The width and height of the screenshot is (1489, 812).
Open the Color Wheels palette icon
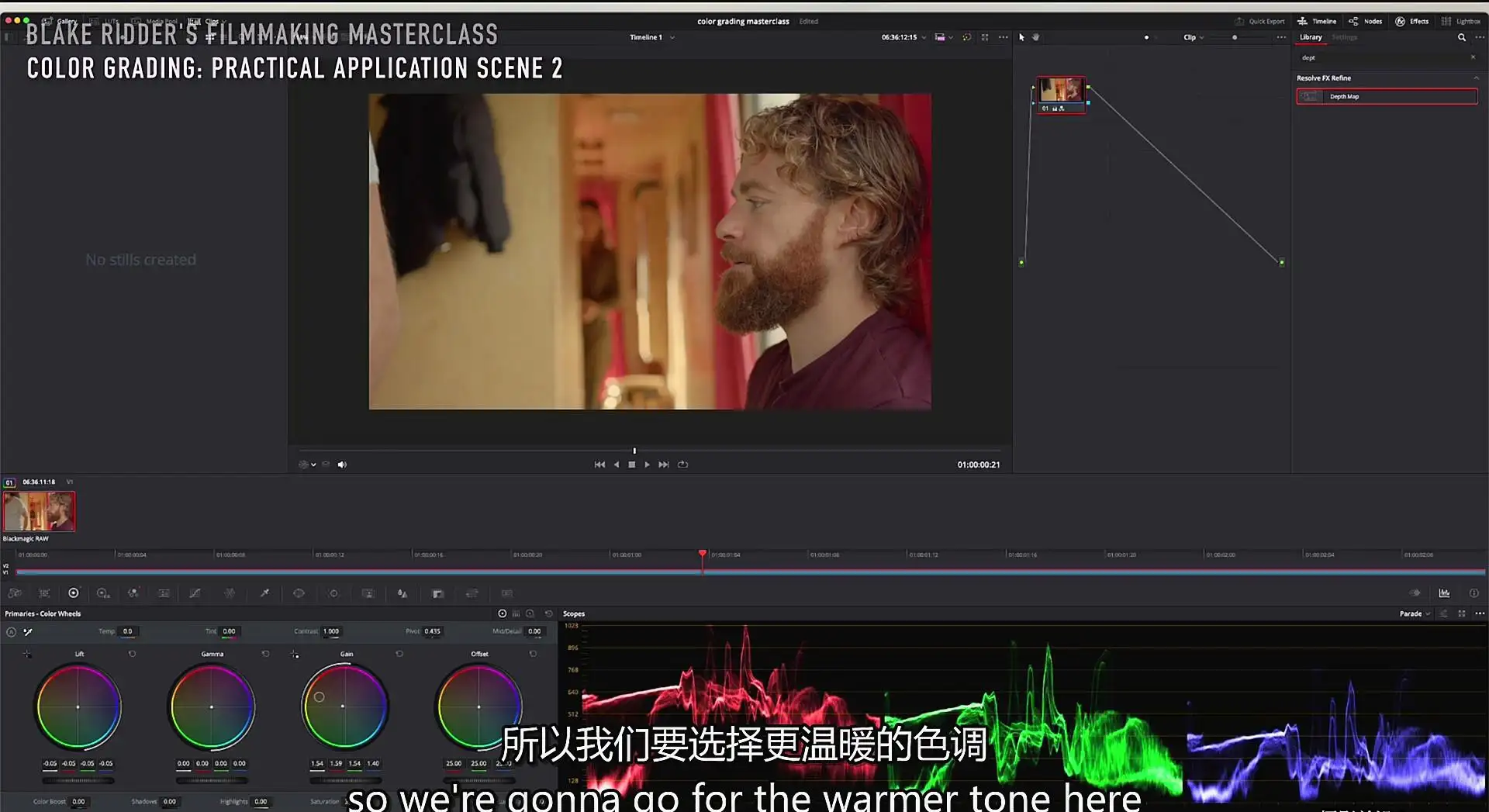tap(74, 593)
